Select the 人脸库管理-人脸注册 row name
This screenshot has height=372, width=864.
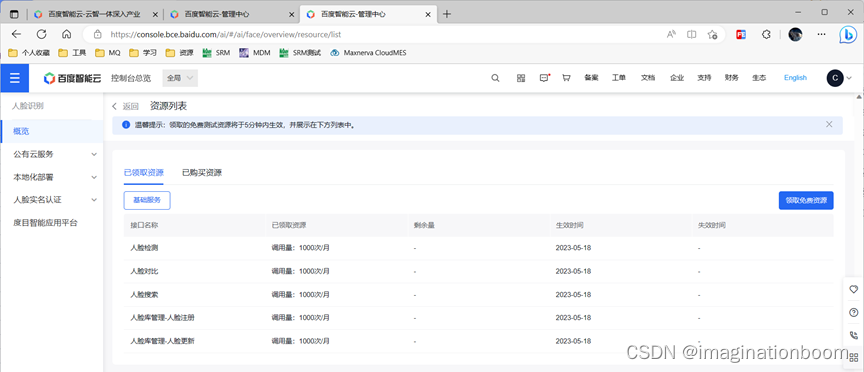162,318
